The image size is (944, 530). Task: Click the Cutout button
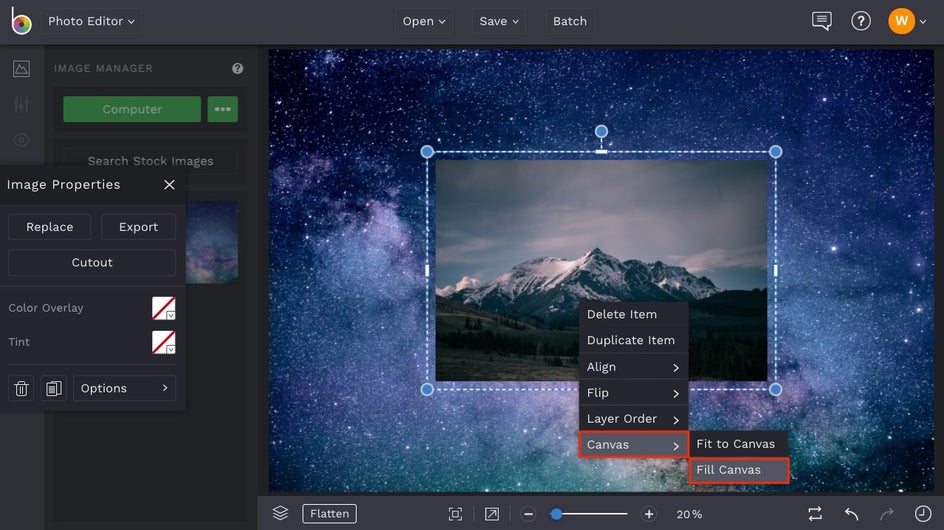(x=92, y=263)
